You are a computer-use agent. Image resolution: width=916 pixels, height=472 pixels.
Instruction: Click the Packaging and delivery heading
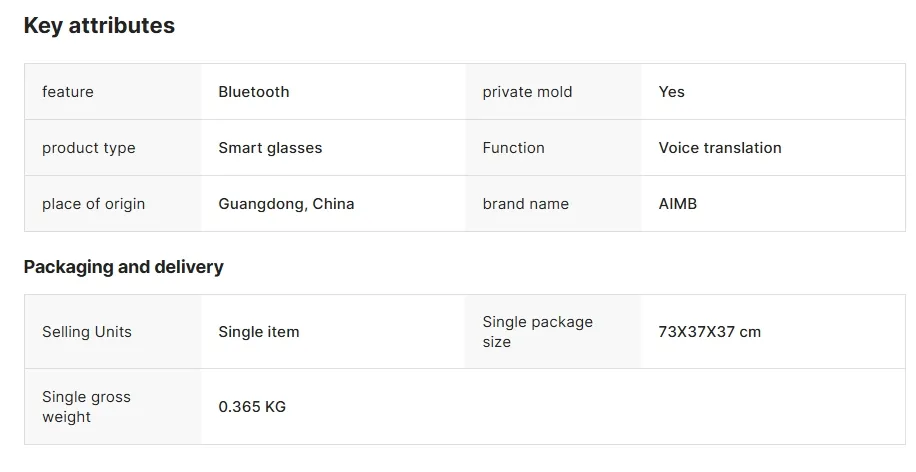click(124, 267)
